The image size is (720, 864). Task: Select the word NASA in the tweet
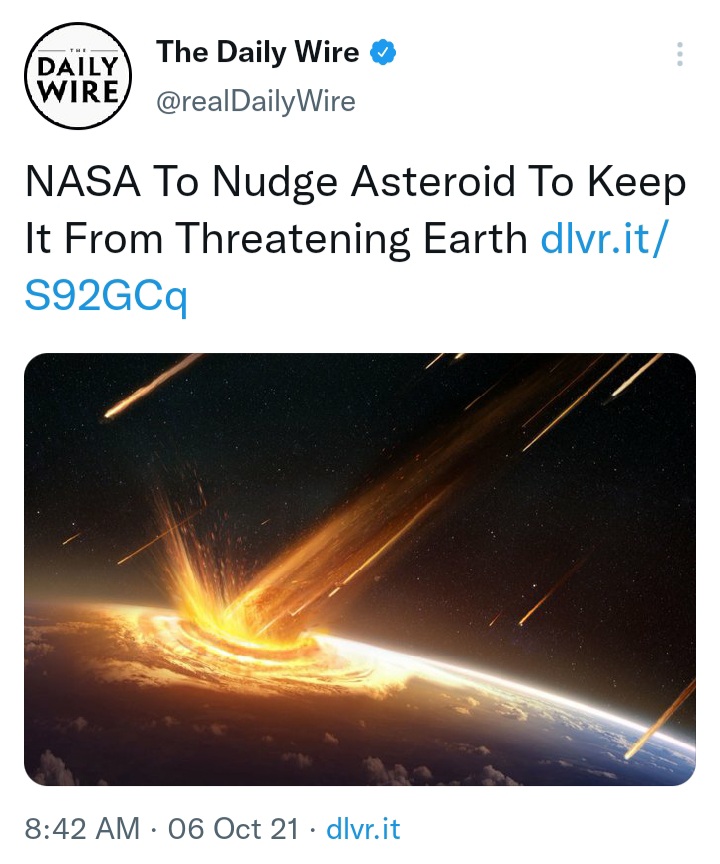point(83,181)
